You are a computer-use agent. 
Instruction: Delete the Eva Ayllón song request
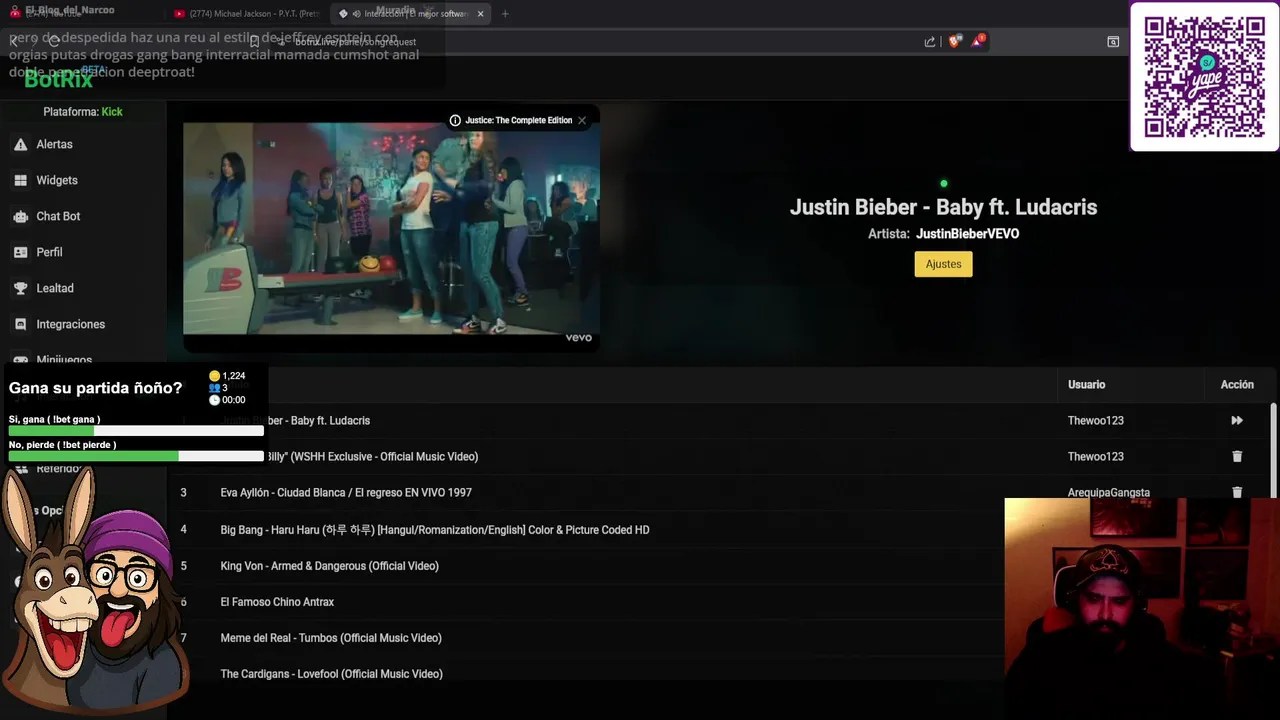[x=1237, y=492]
